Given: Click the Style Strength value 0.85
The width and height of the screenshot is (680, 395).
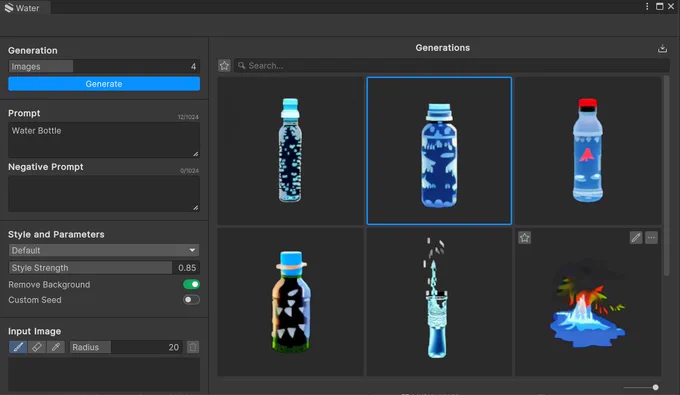Looking at the screenshot, I should point(187,268).
